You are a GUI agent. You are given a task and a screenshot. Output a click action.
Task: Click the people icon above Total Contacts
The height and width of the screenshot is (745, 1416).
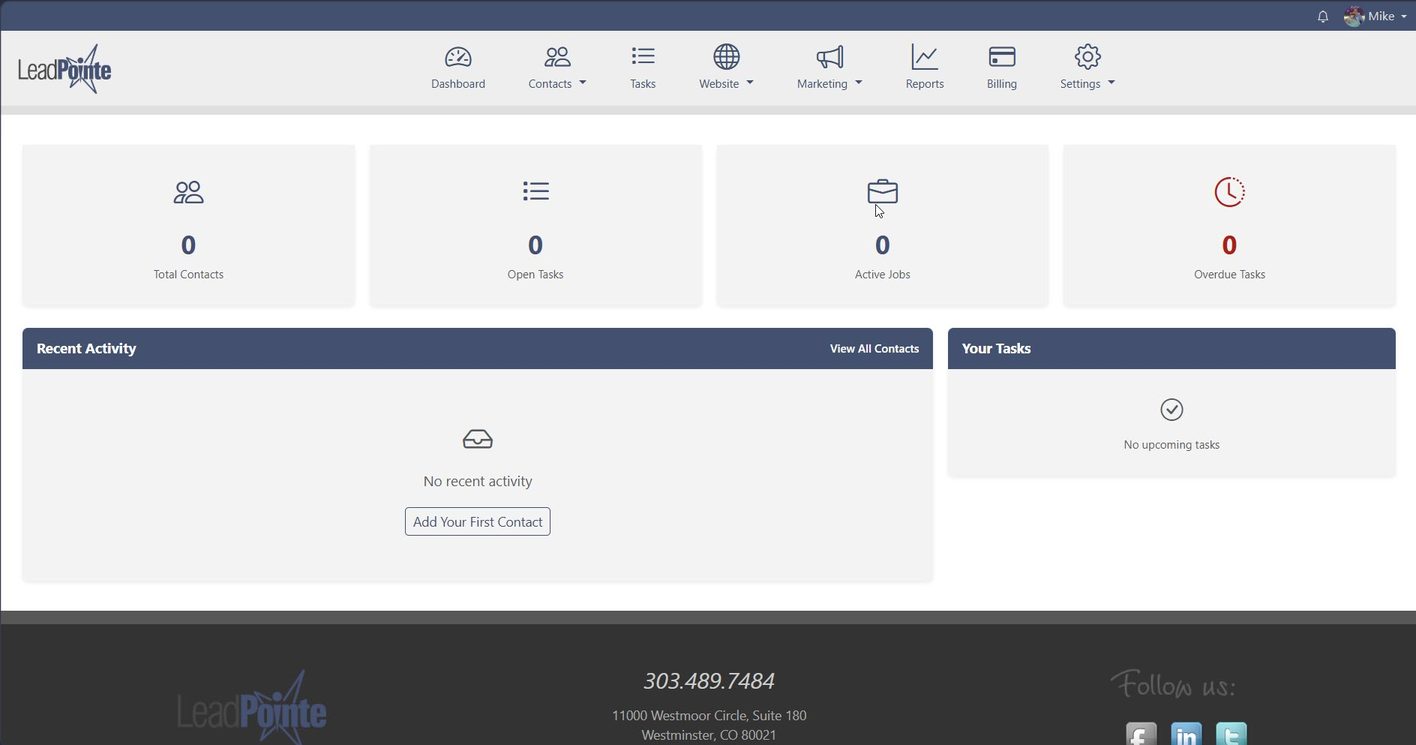tap(188, 192)
